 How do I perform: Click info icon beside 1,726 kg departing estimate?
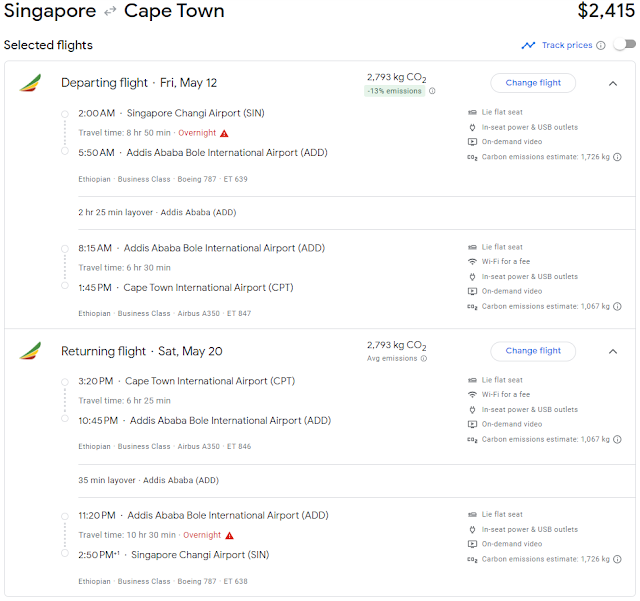(x=617, y=157)
